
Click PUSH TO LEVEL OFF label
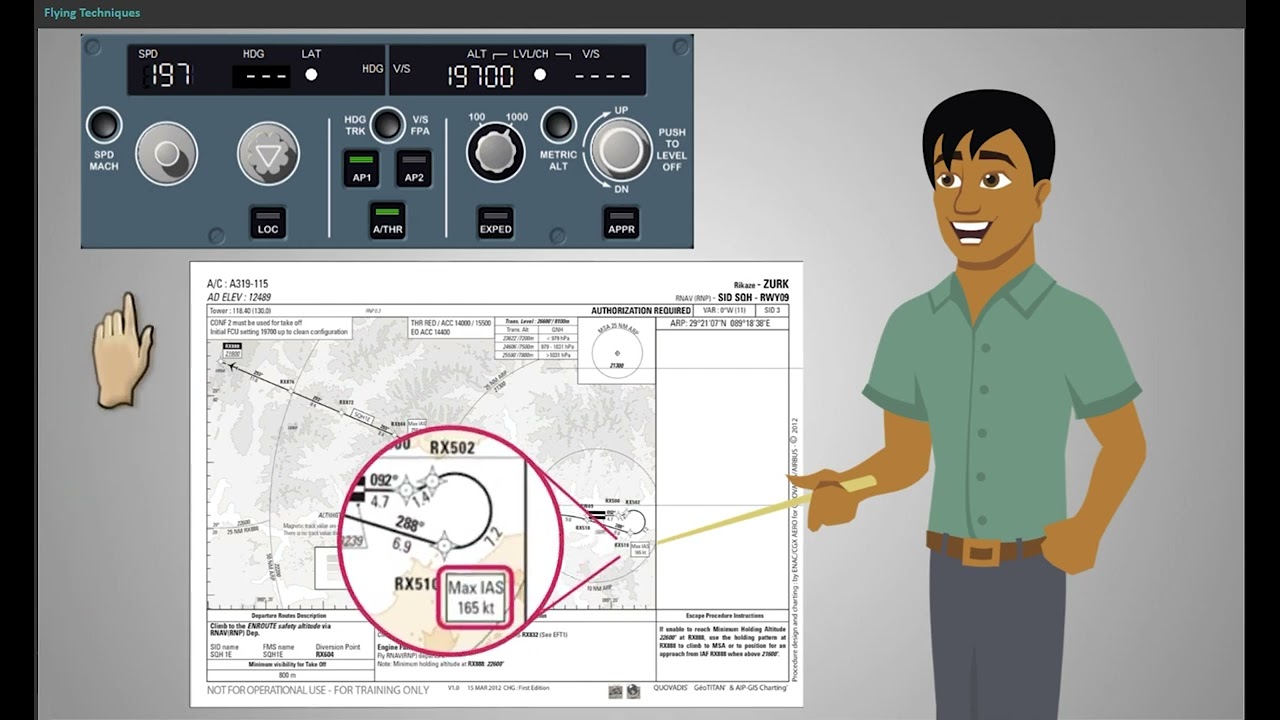[x=671, y=150]
